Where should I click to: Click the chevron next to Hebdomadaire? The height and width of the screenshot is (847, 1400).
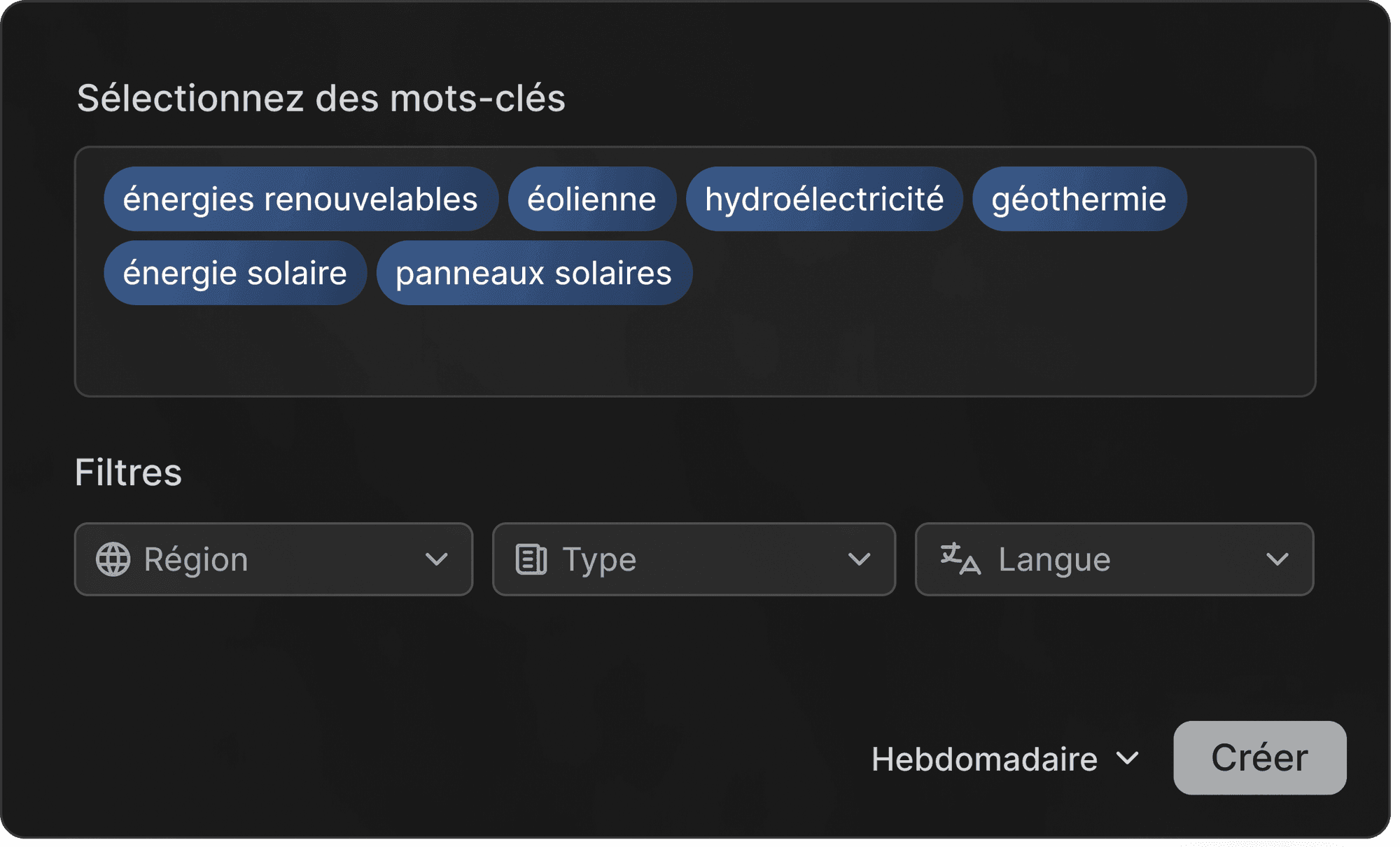[x=1128, y=759]
